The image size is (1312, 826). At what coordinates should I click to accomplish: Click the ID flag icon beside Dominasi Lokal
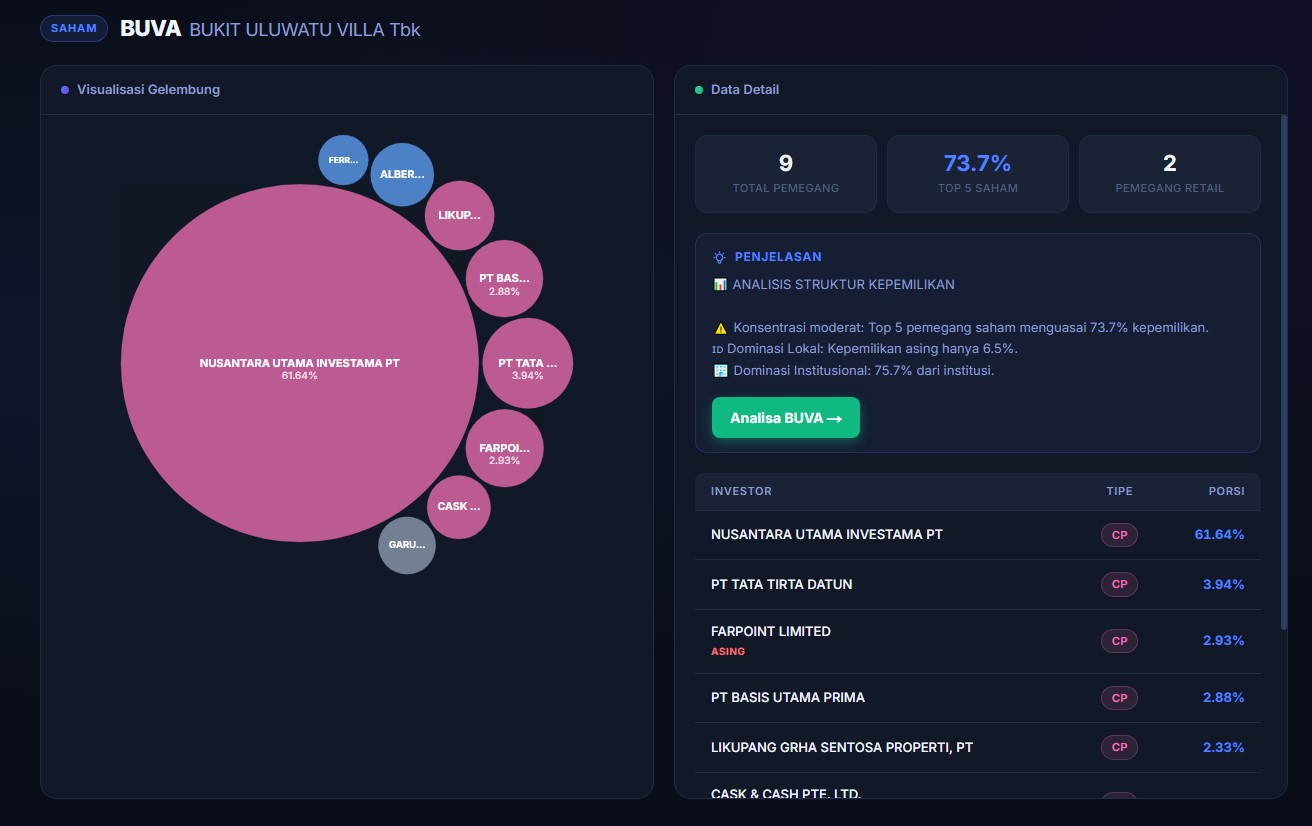(717, 349)
